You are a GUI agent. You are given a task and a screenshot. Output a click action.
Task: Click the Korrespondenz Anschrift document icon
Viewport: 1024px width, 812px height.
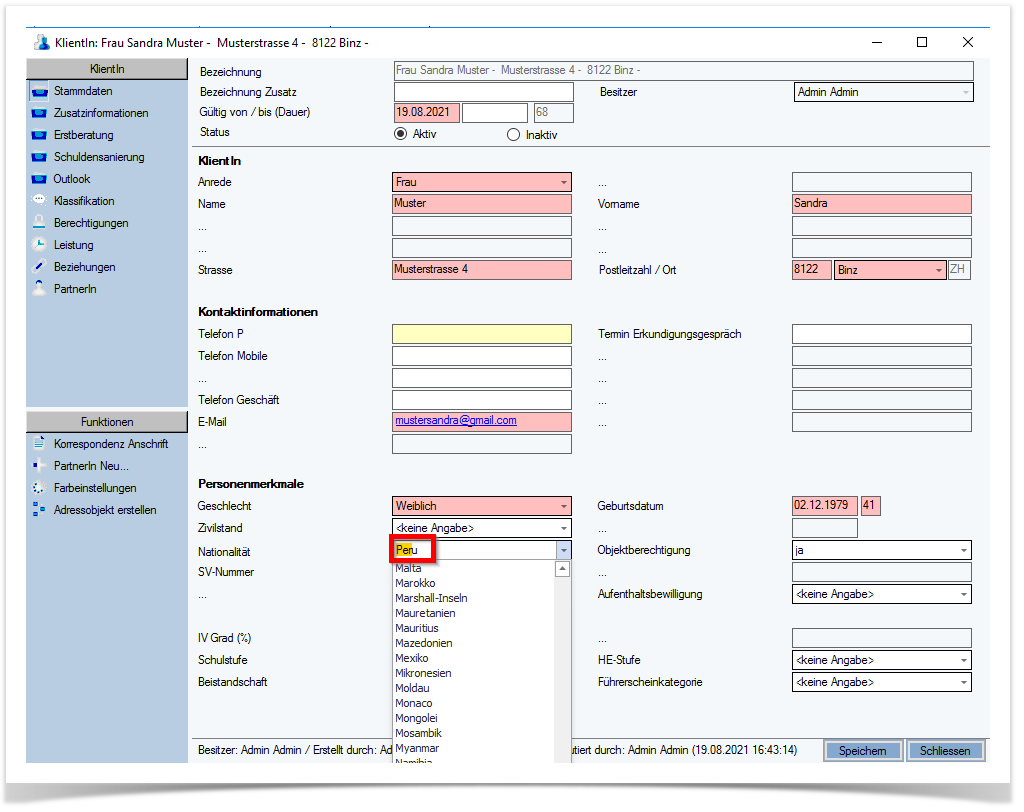(39, 444)
